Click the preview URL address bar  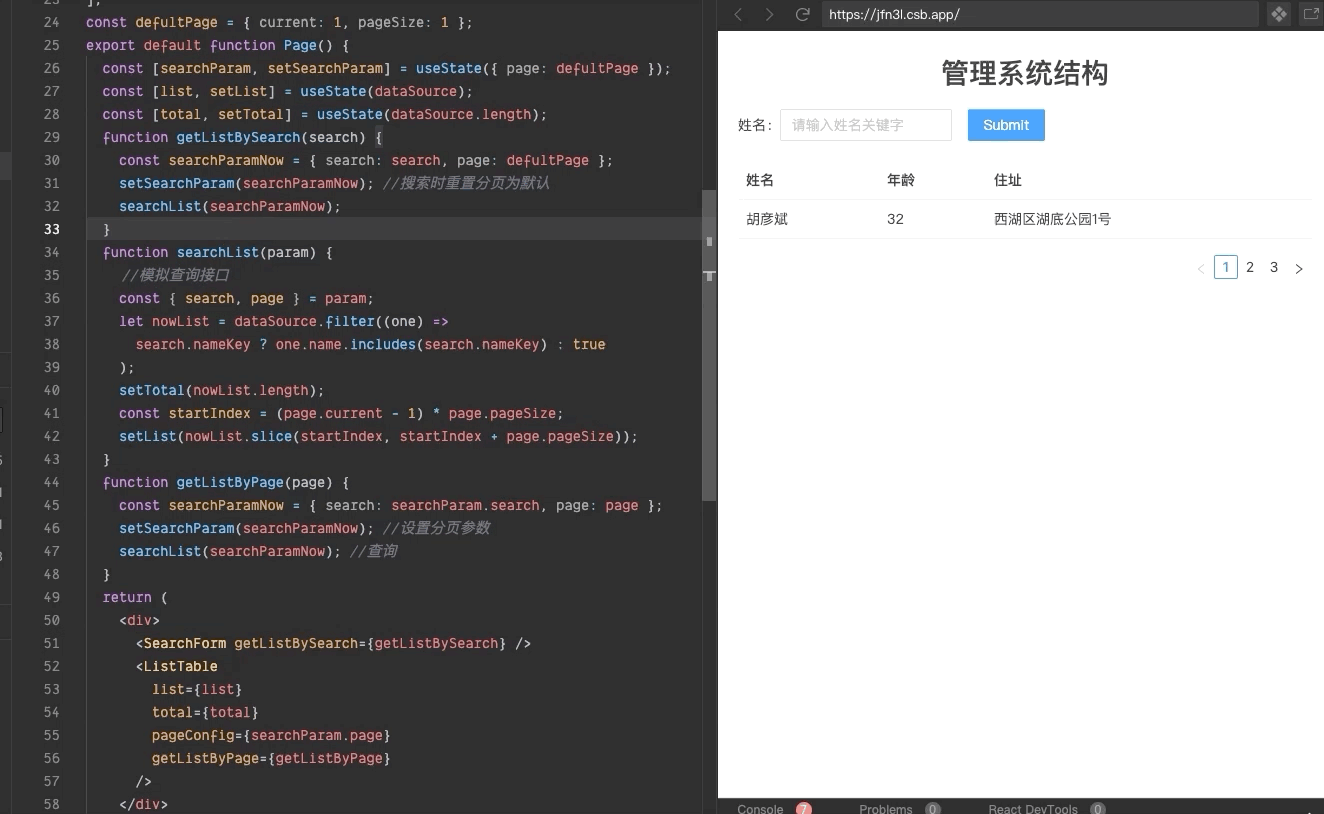click(1040, 14)
